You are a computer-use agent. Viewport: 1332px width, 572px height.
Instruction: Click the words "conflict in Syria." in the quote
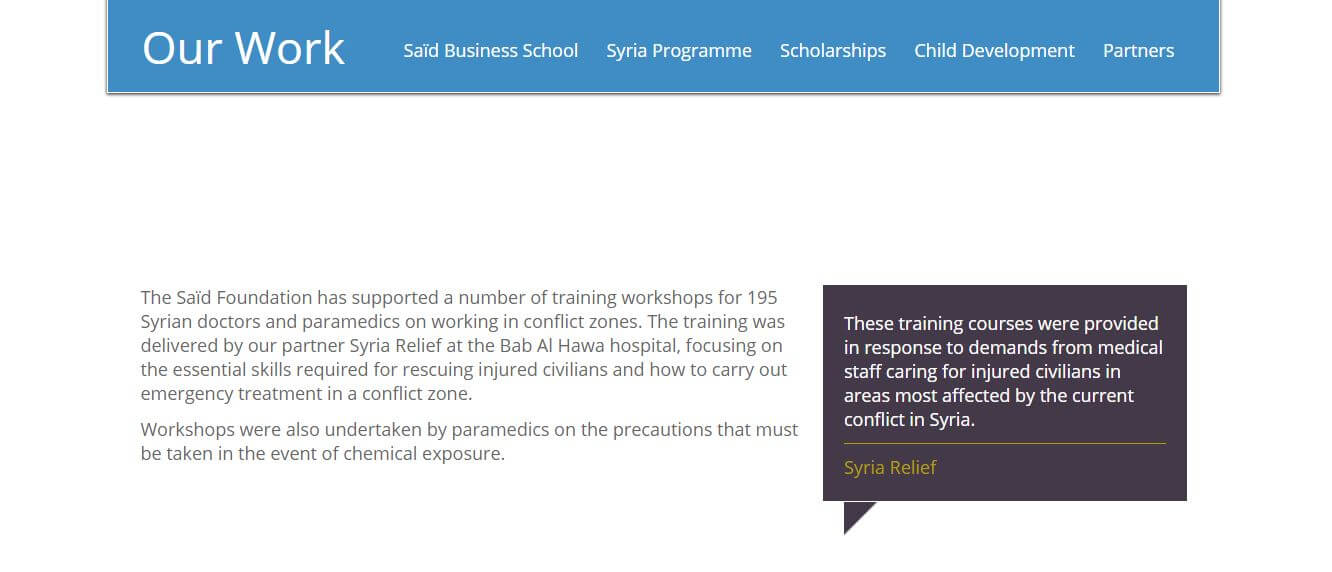pos(909,419)
